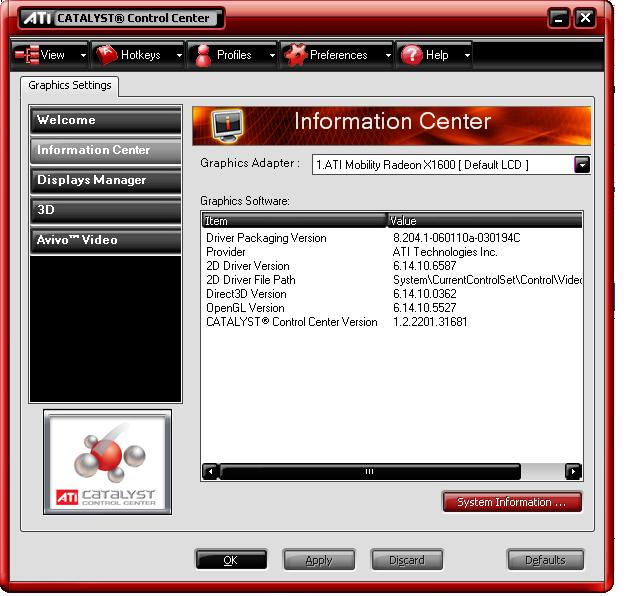Select the OpenGL Version row

tap(392, 308)
